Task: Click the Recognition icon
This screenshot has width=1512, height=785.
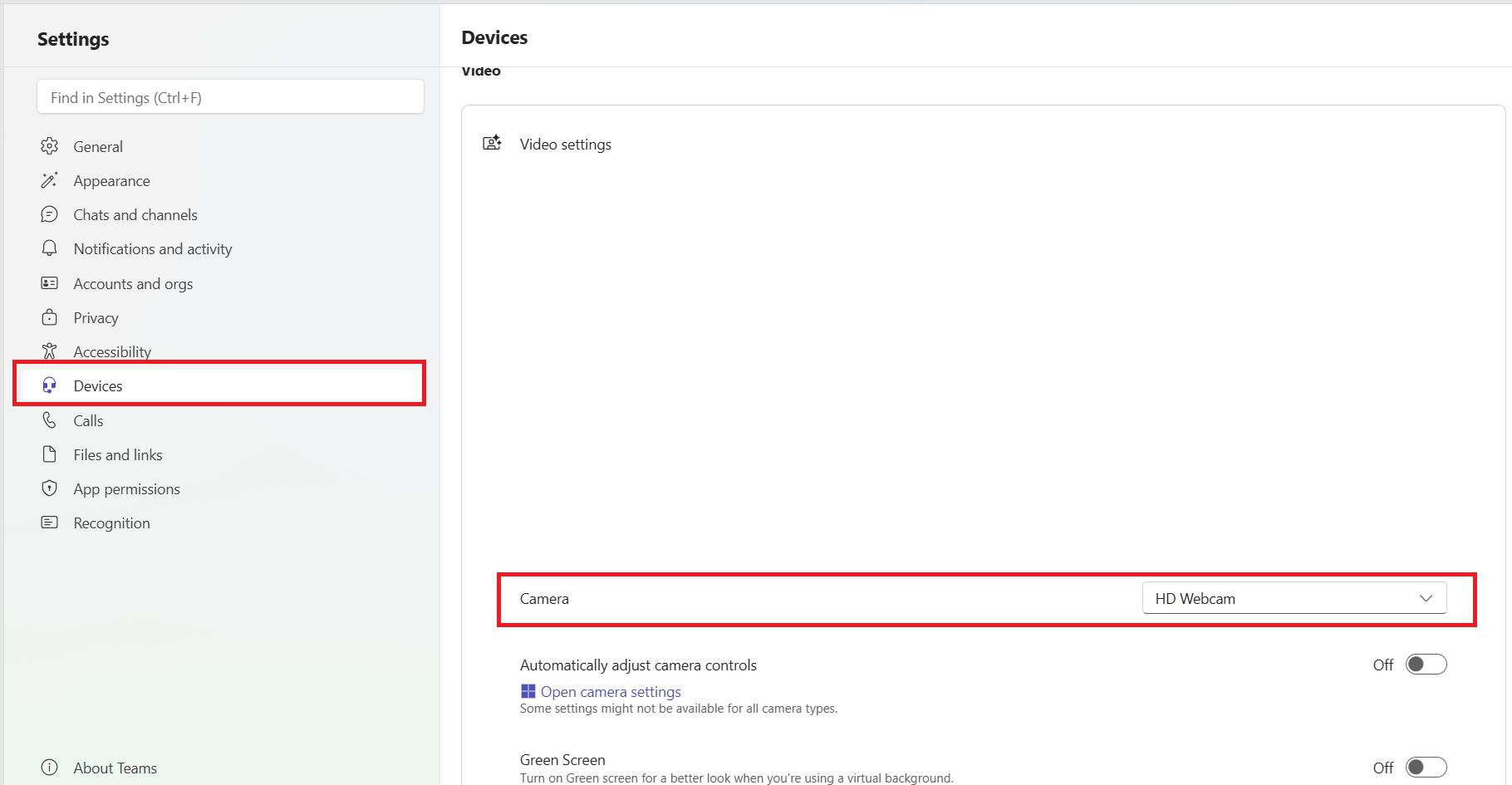Action: (50, 523)
